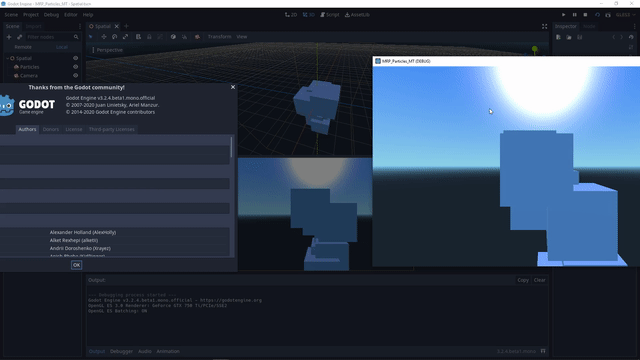640x360 pixels.
Task: Add a new child node
Action: (9, 37)
